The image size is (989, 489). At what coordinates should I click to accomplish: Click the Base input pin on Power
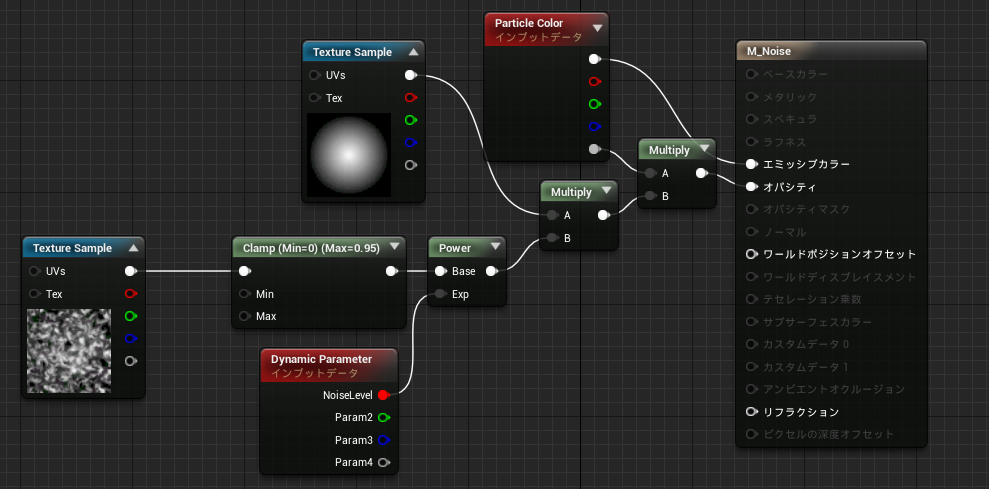point(441,271)
